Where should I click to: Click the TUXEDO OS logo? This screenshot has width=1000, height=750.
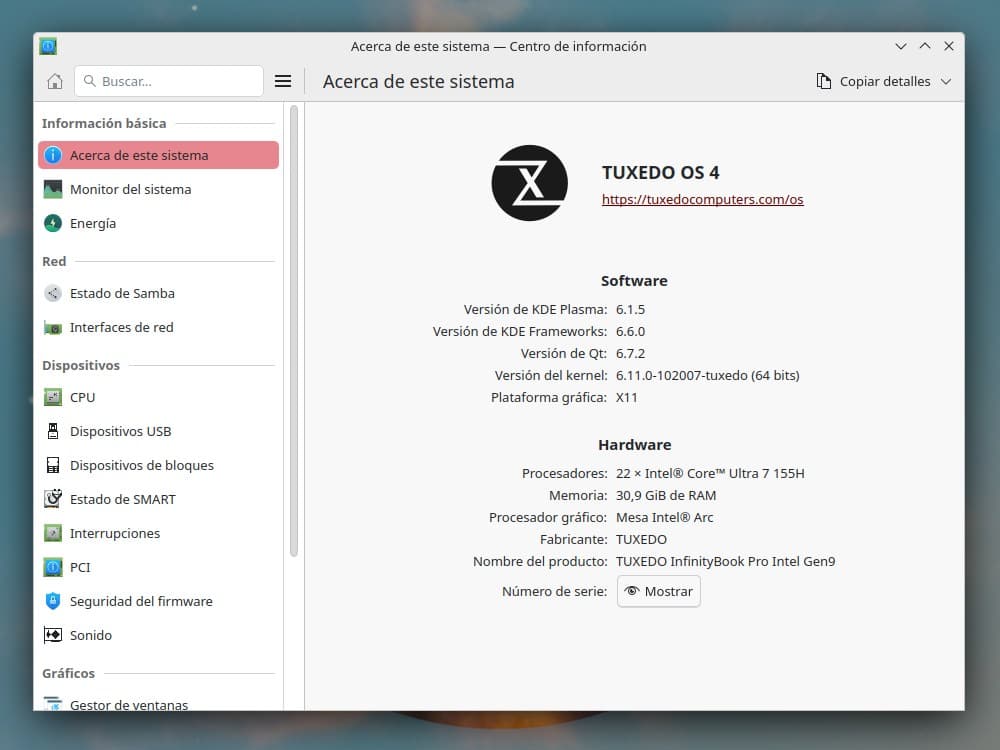529,183
